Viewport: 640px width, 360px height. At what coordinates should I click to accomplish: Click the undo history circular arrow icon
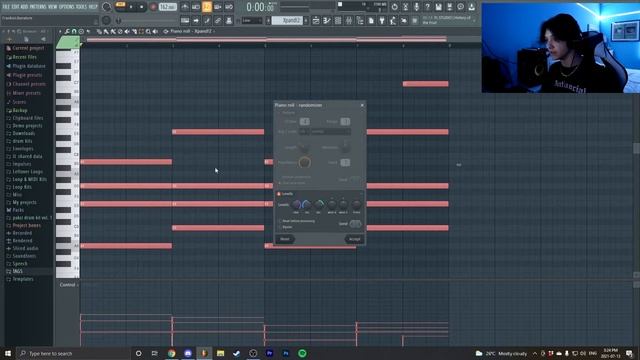tap(394, 7)
